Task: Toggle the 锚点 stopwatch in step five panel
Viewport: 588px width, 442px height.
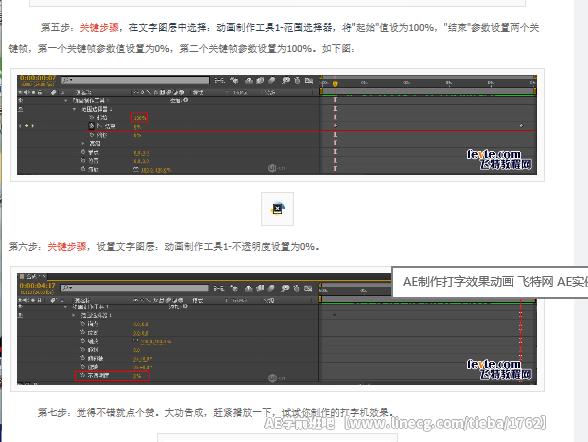Action: point(83,152)
